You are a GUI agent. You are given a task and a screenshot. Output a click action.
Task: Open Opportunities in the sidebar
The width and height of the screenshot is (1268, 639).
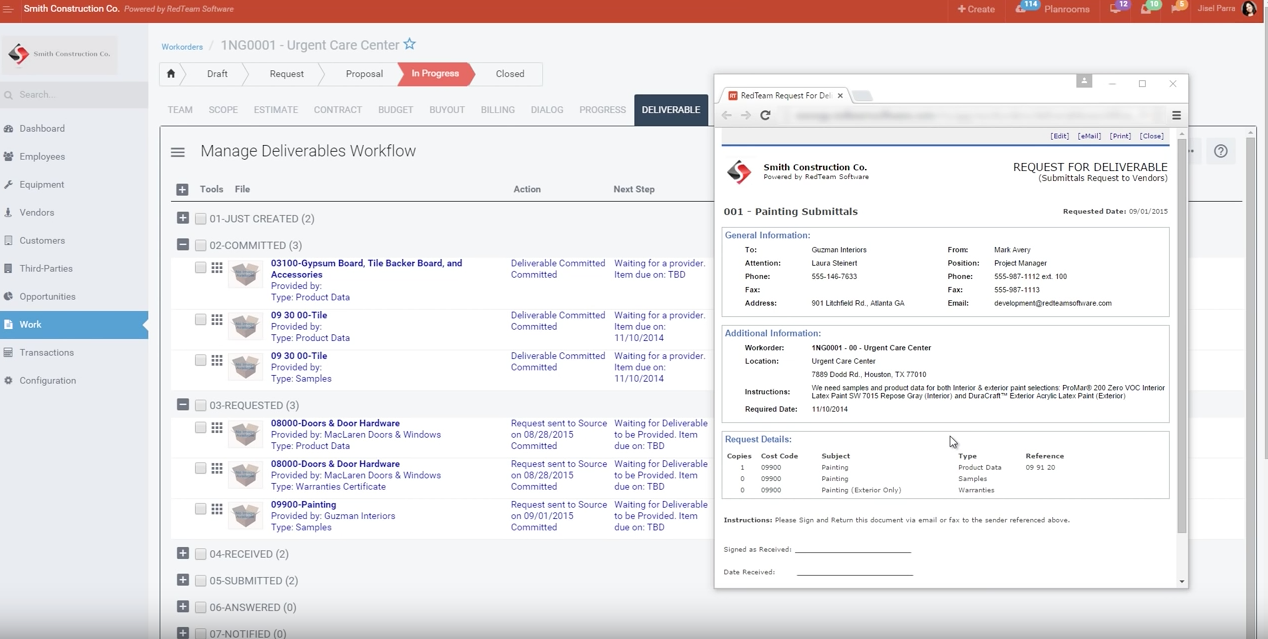47,297
